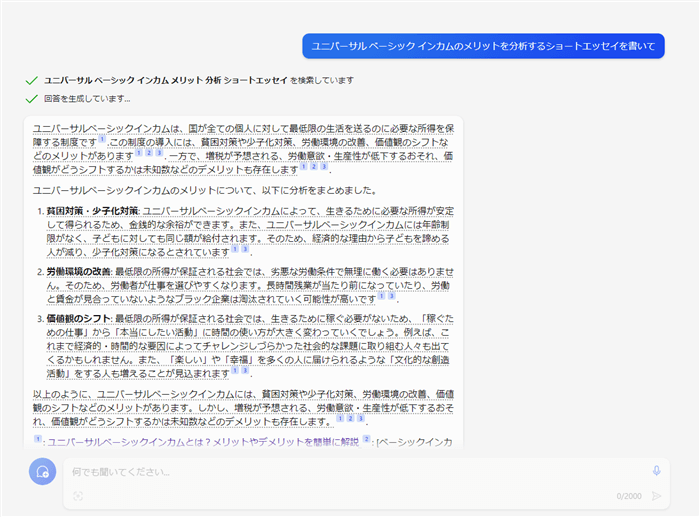700x517 pixels.
Task: Click the '回答を生成しています...' status text
Action: click(87, 99)
